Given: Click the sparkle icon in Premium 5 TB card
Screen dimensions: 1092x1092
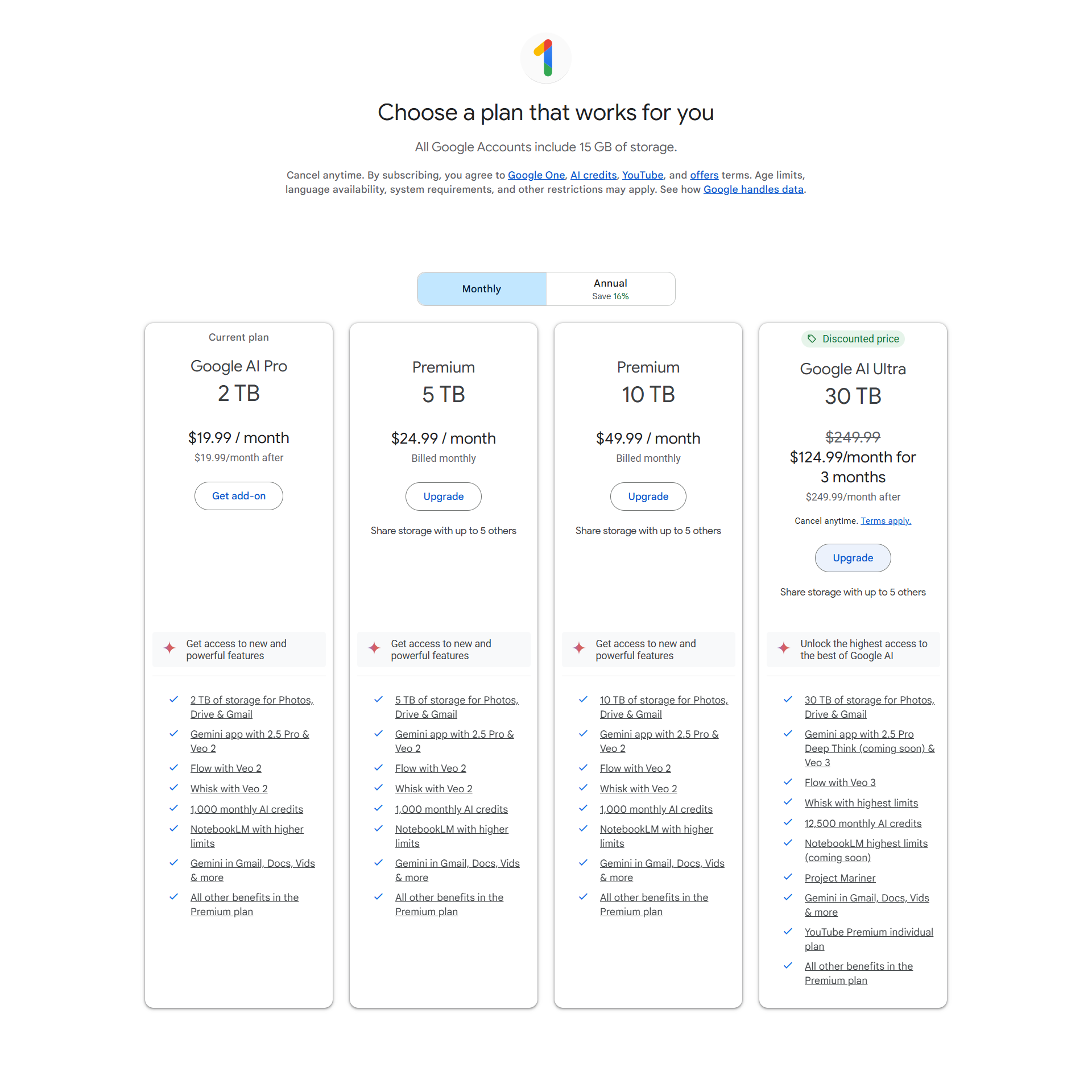Looking at the screenshot, I should click(374, 648).
